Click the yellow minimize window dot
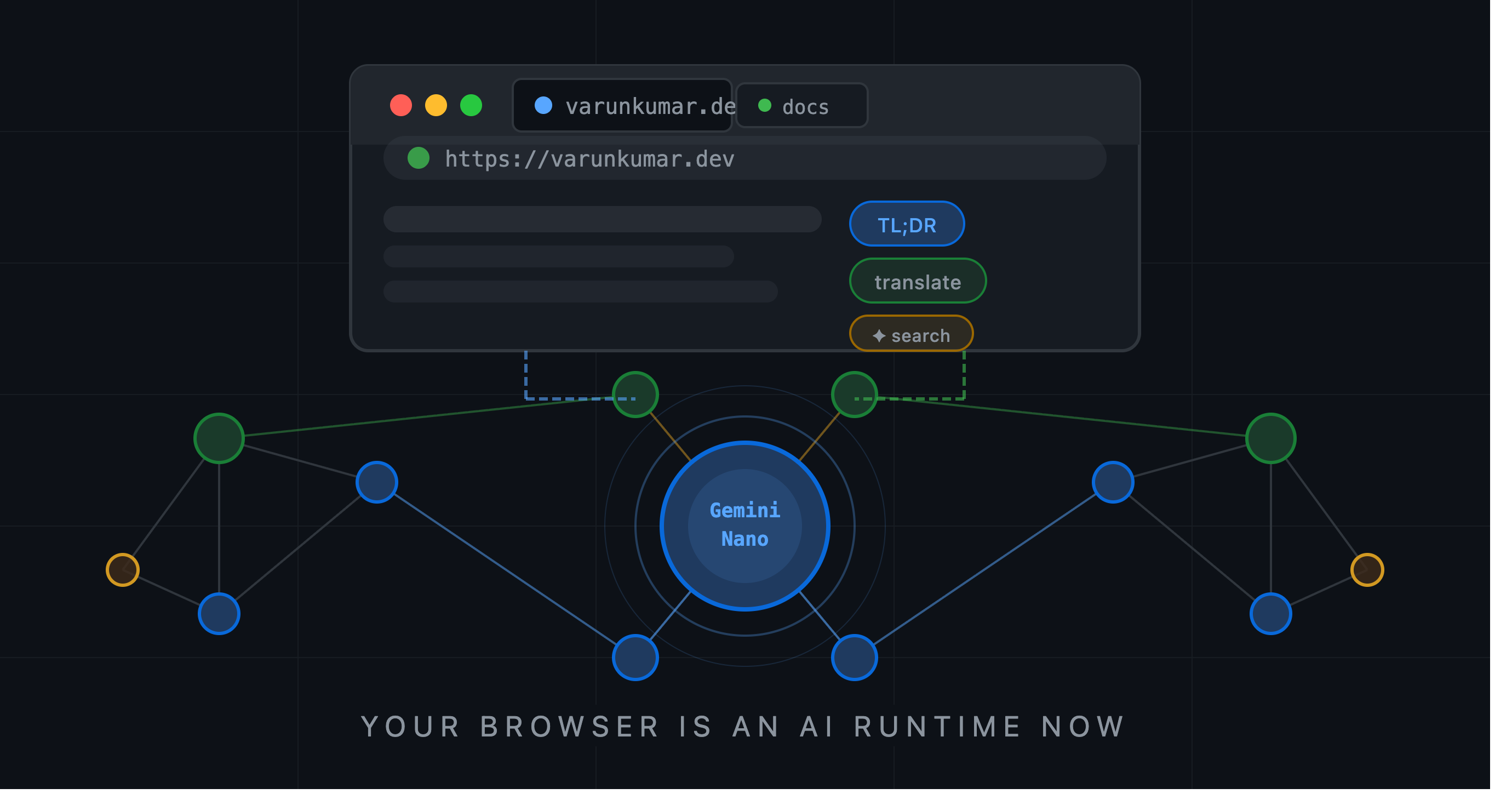Screen dimensions: 1512x811 point(436,106)
